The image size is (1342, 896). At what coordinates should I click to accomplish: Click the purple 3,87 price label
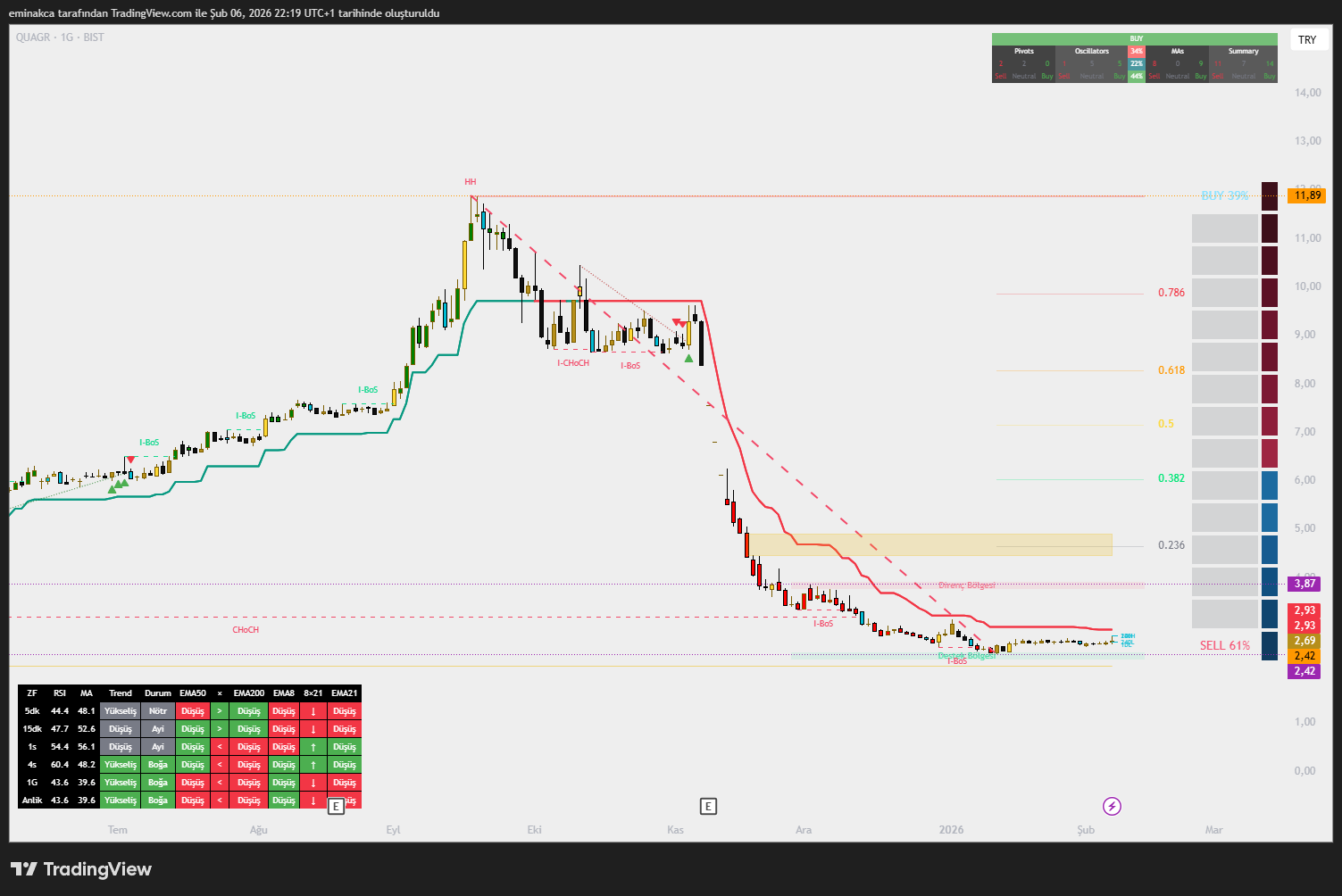[x=1304, y=584]
